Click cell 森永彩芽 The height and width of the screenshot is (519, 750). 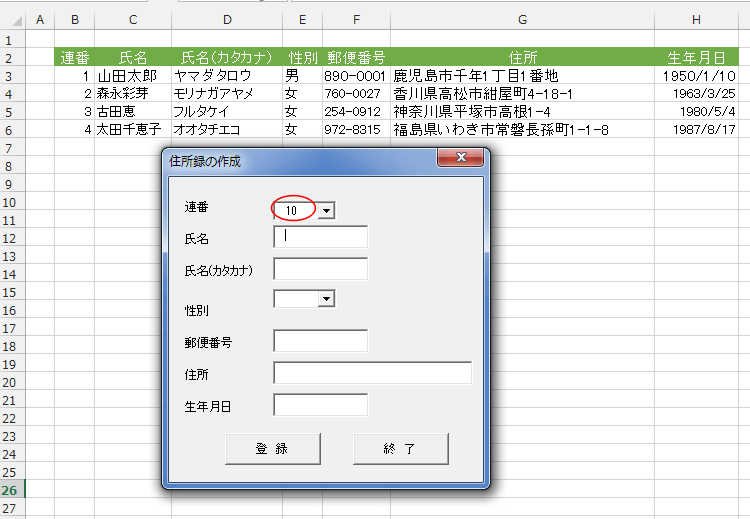133,93
